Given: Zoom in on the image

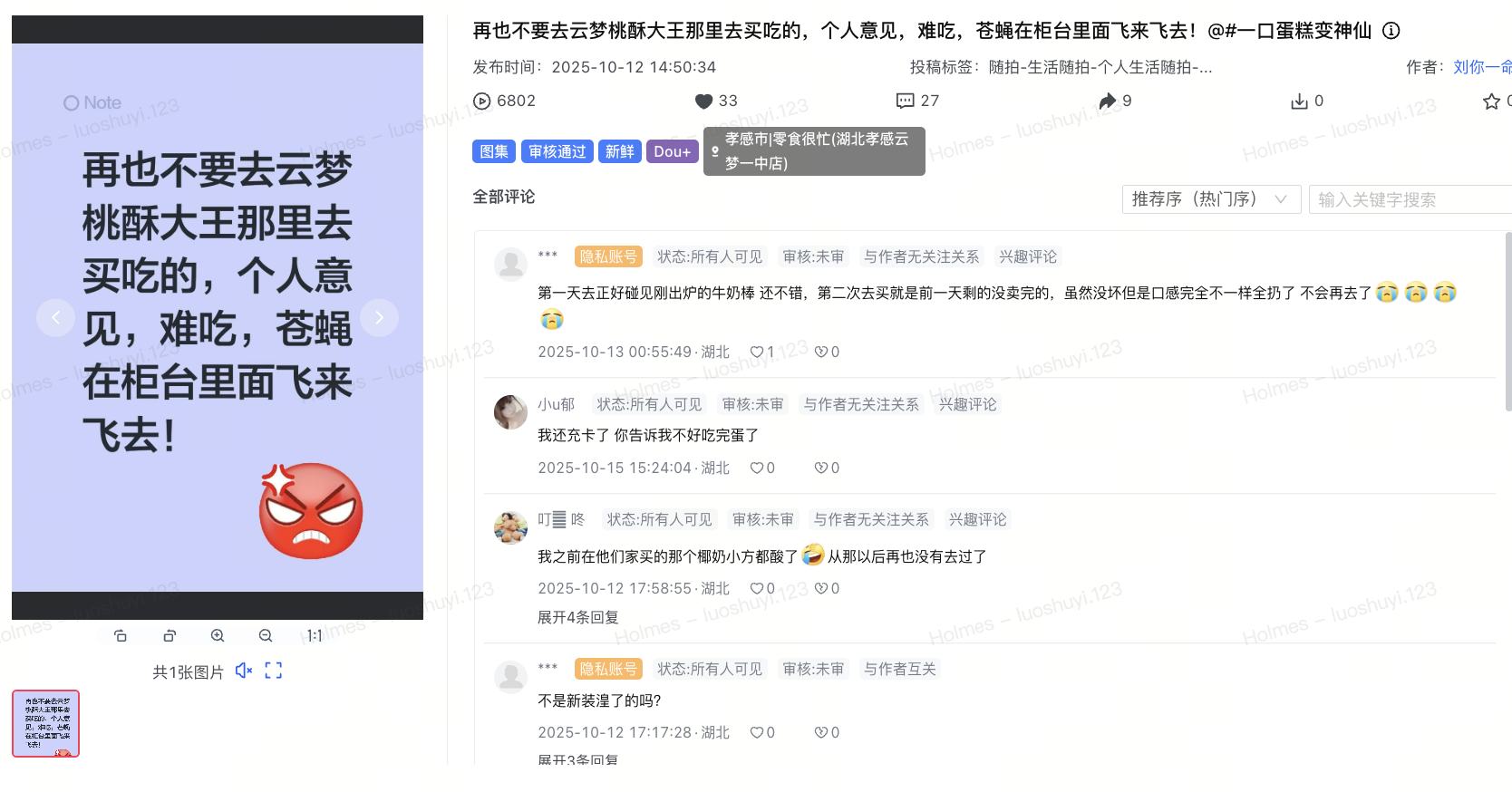Looking at the screenshot, I should 218,635.
